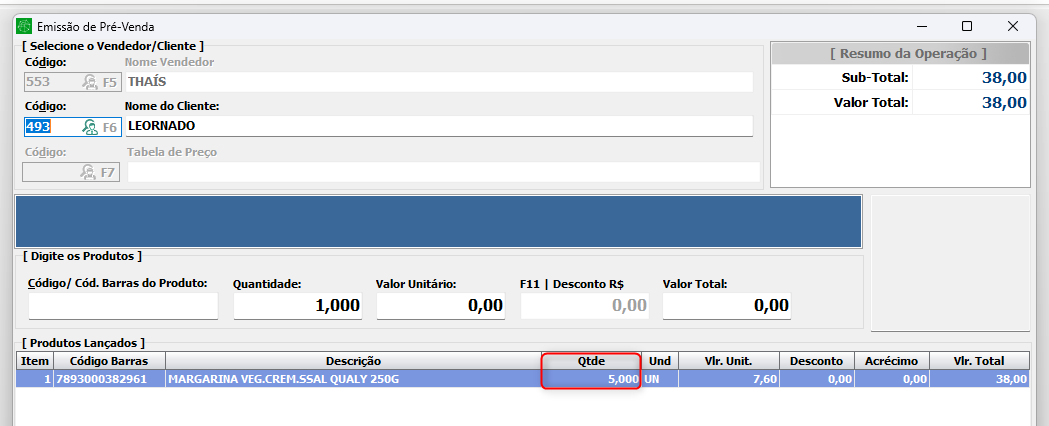Viewport: 1049px width, 426px height.
Task: Select the Valor Unitário input field
Action: (441, 305)
